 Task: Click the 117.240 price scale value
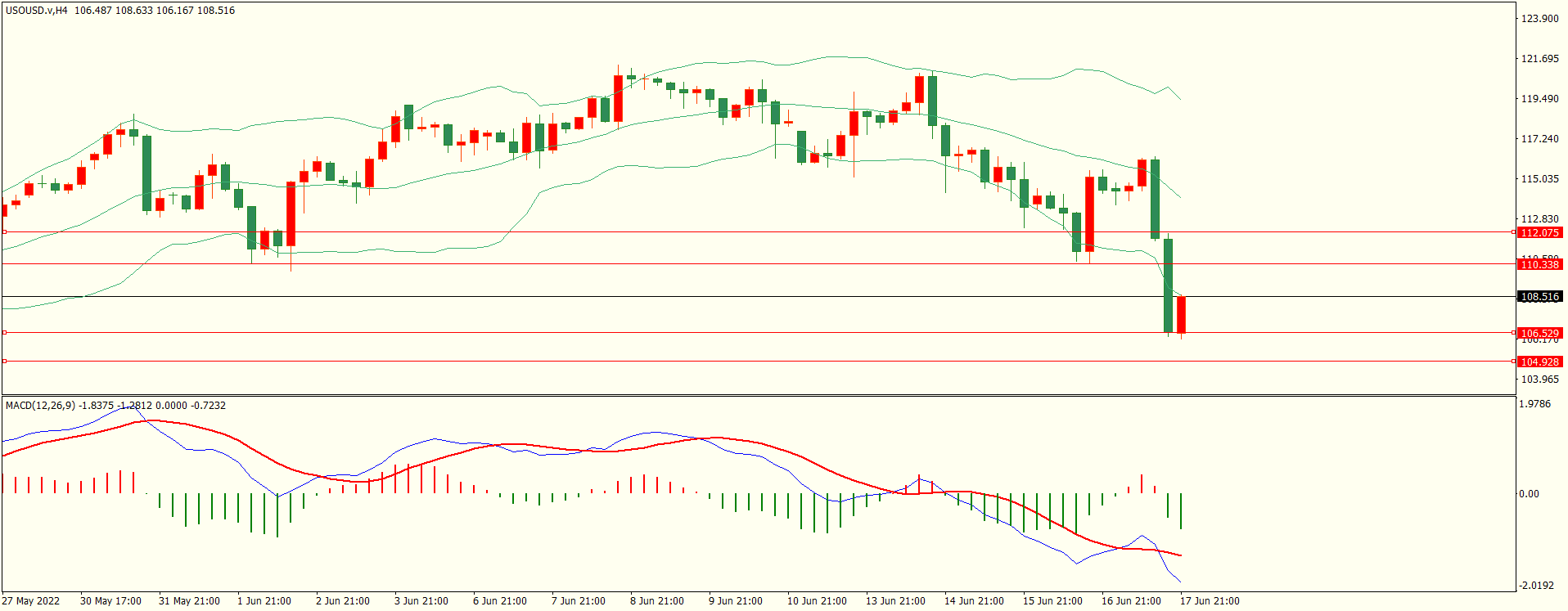[1539, 139]
